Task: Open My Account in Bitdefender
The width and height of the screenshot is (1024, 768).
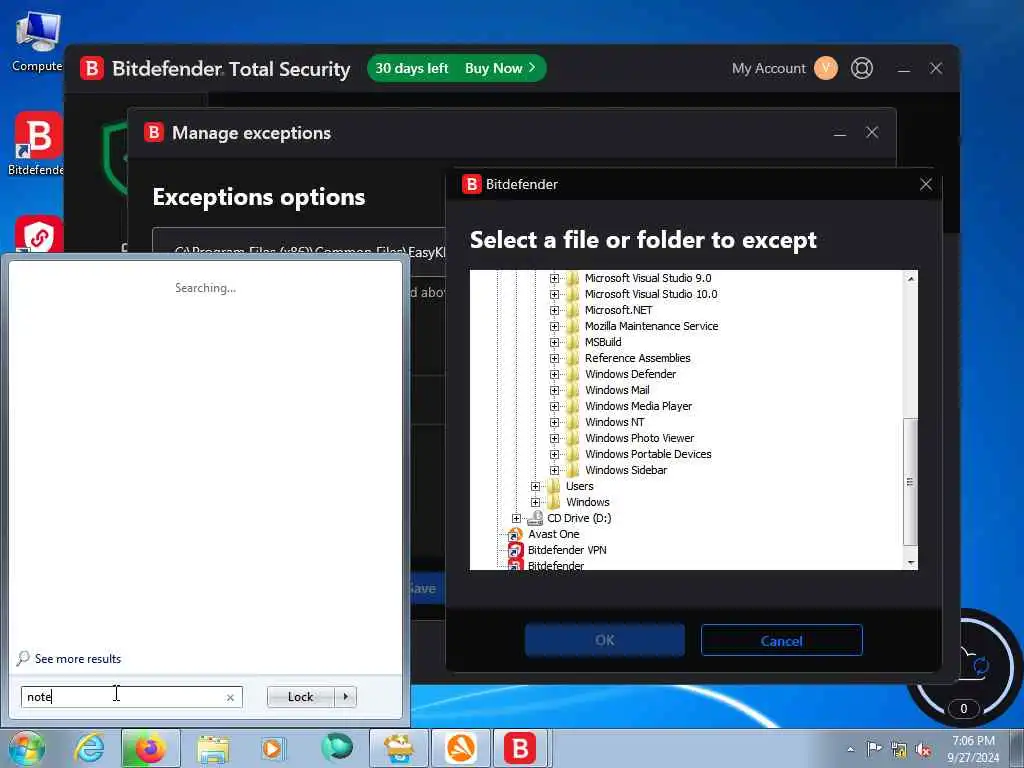Action: pyautogui.click(x=769, y=69)
